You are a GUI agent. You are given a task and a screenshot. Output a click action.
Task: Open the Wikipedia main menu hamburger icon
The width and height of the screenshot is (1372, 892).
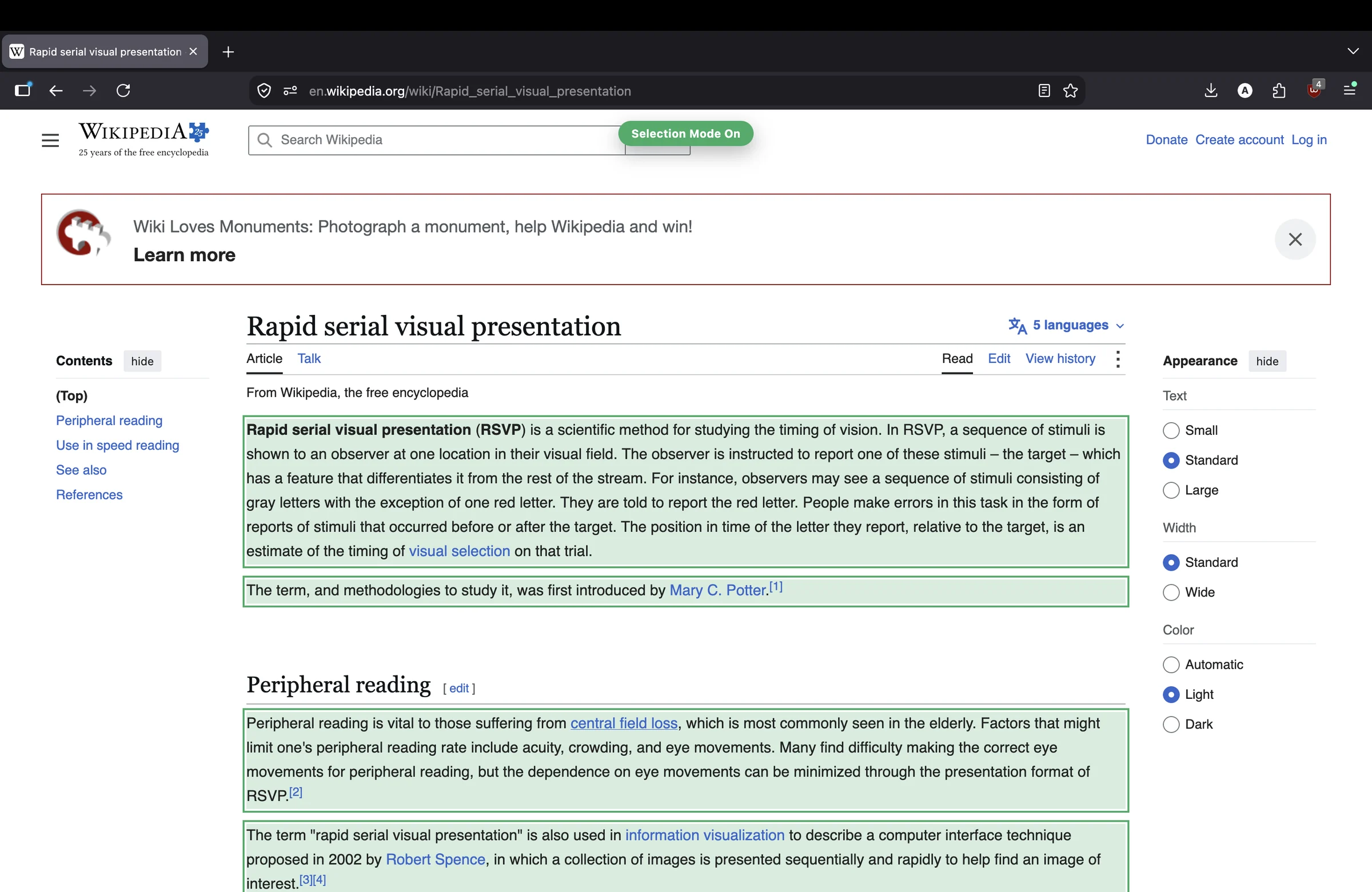coord(50,140)
